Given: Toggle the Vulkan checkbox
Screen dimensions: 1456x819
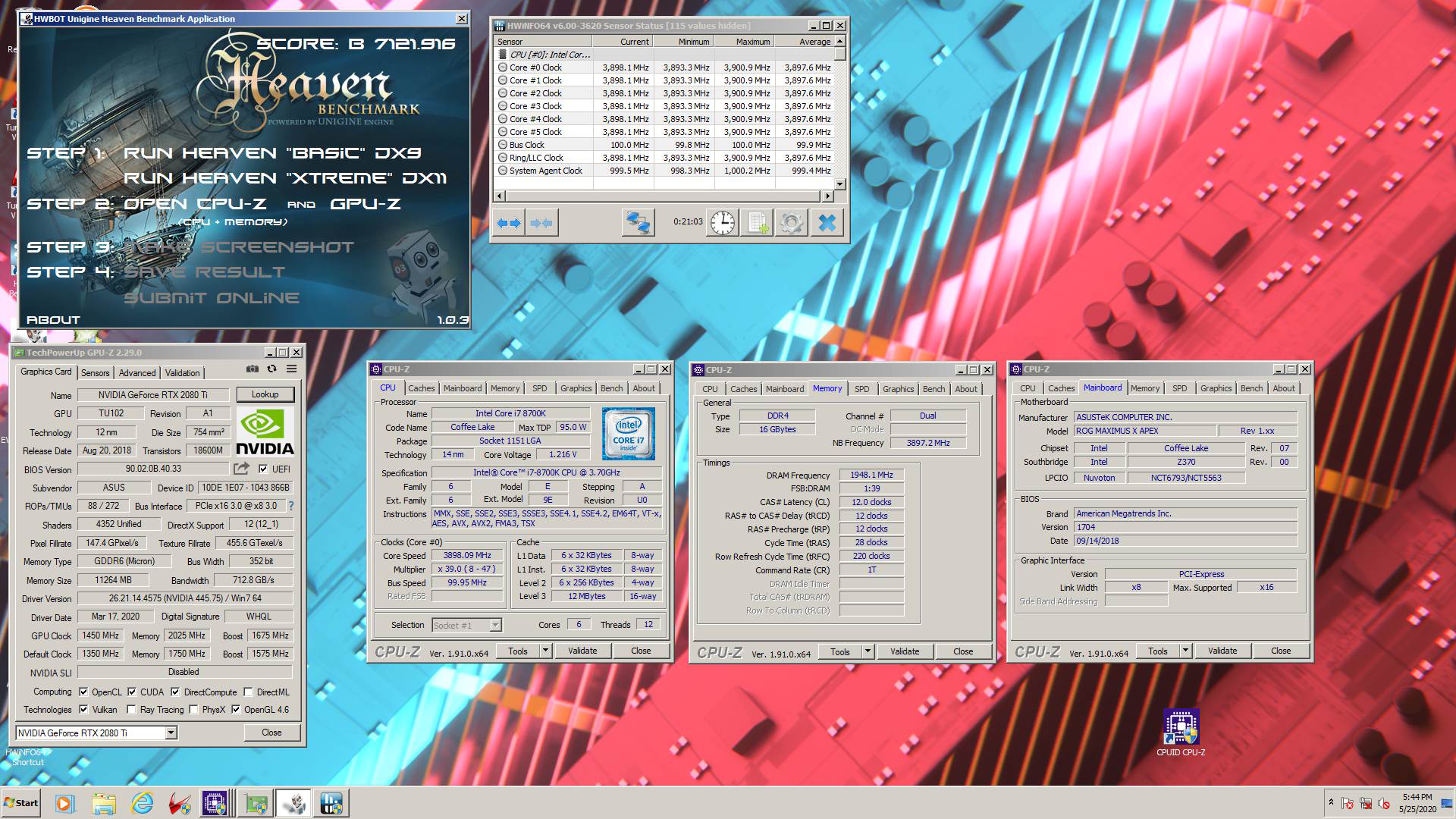Looking at the screenshot, I should click(x=83, y=709).
